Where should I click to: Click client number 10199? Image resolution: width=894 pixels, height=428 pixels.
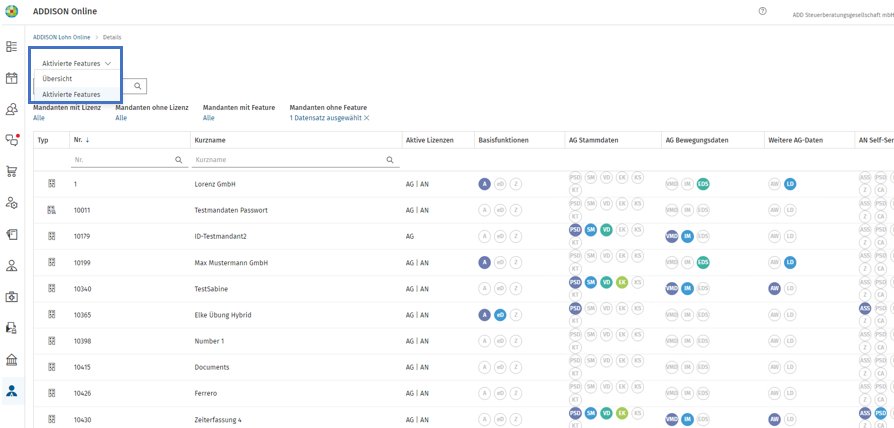pyautogui.click(x=82, y=262)
